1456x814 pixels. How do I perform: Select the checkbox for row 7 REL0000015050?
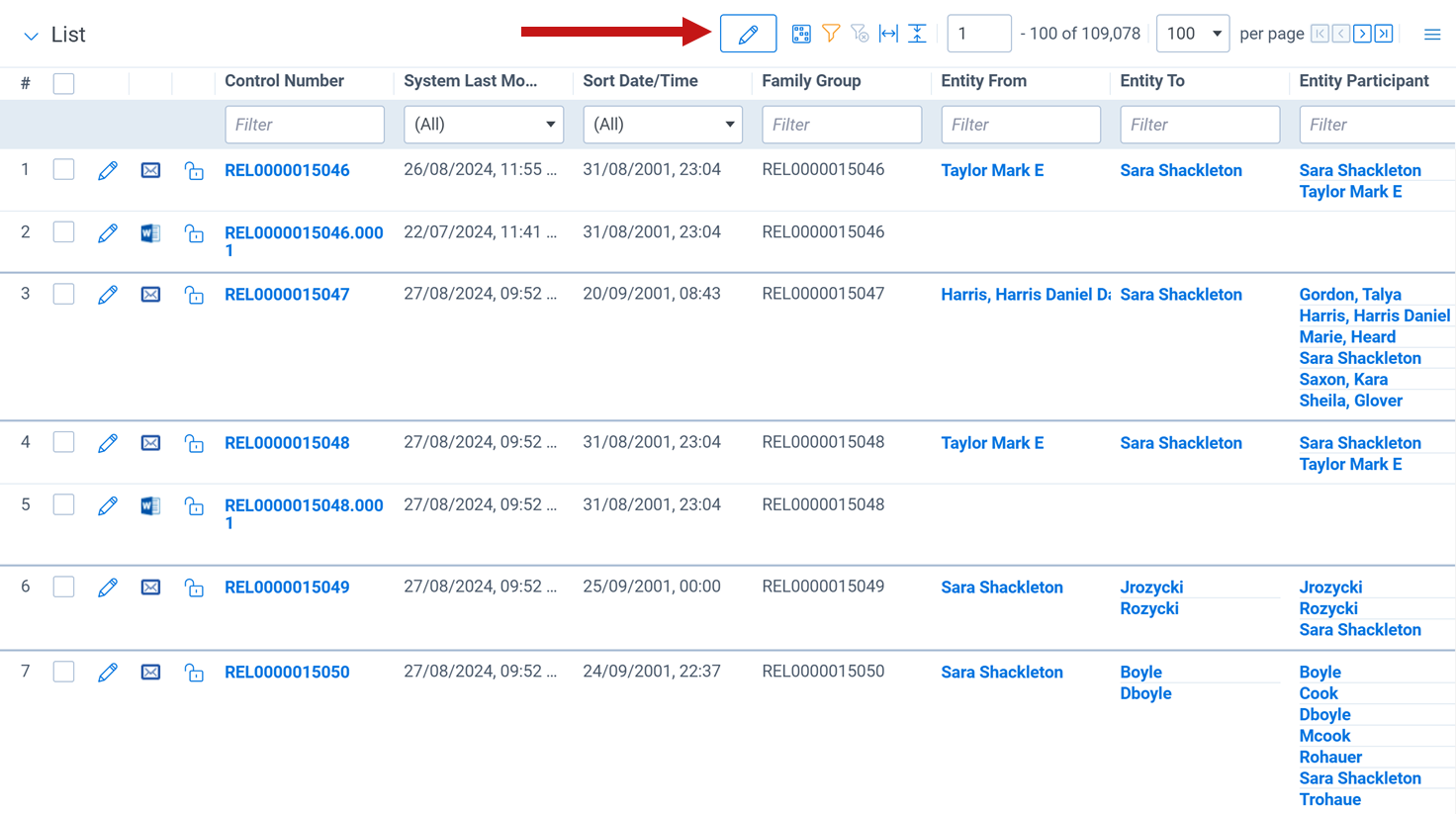[63, 672]
